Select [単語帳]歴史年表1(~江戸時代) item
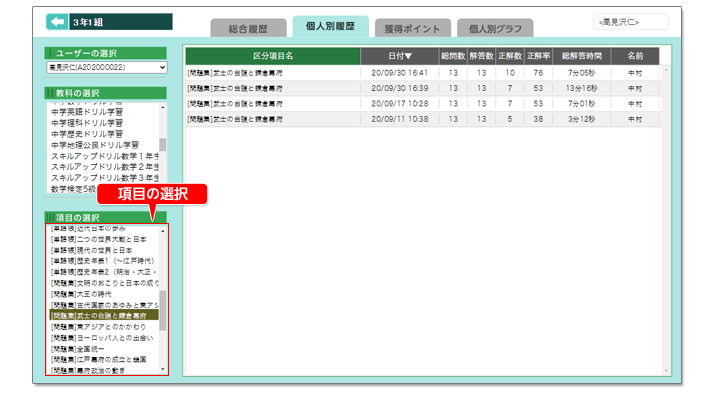The image size is (715, 394). pyautogui.click(x=103, y=261)
